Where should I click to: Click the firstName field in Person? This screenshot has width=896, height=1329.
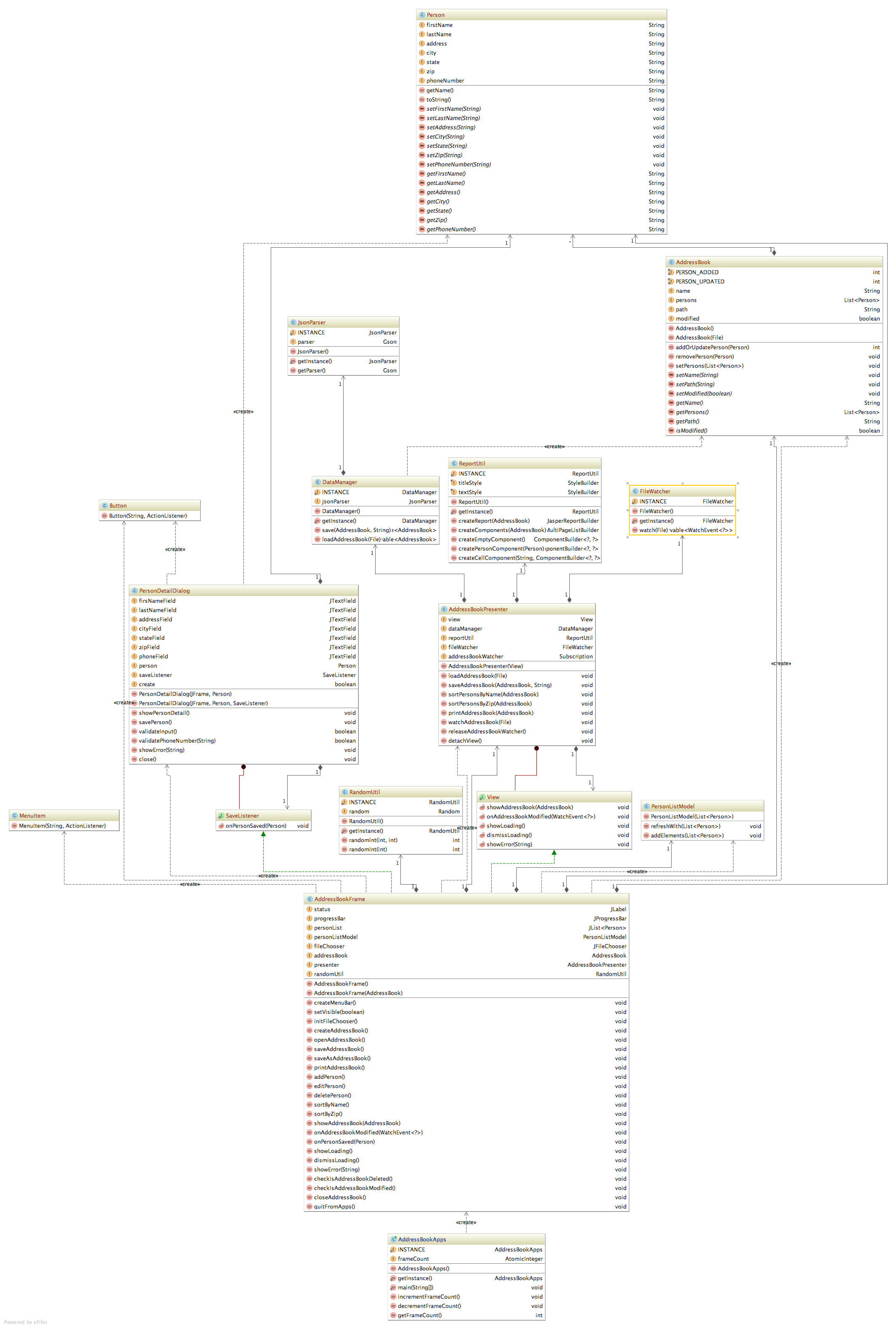(x=440, y=25)
